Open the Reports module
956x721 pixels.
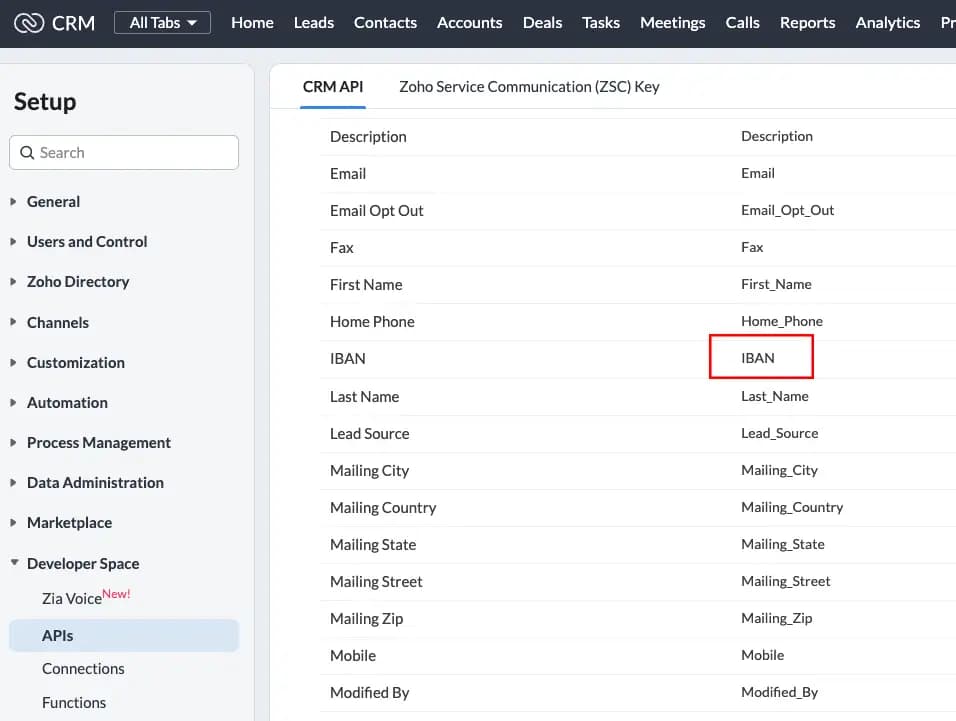click(807, 23)
